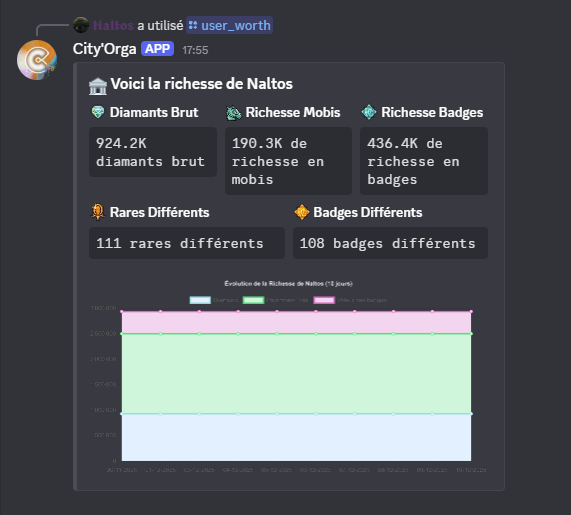571x515 pixels.
Task: Open the user_worth command link
Action: (x=229, y=25)
